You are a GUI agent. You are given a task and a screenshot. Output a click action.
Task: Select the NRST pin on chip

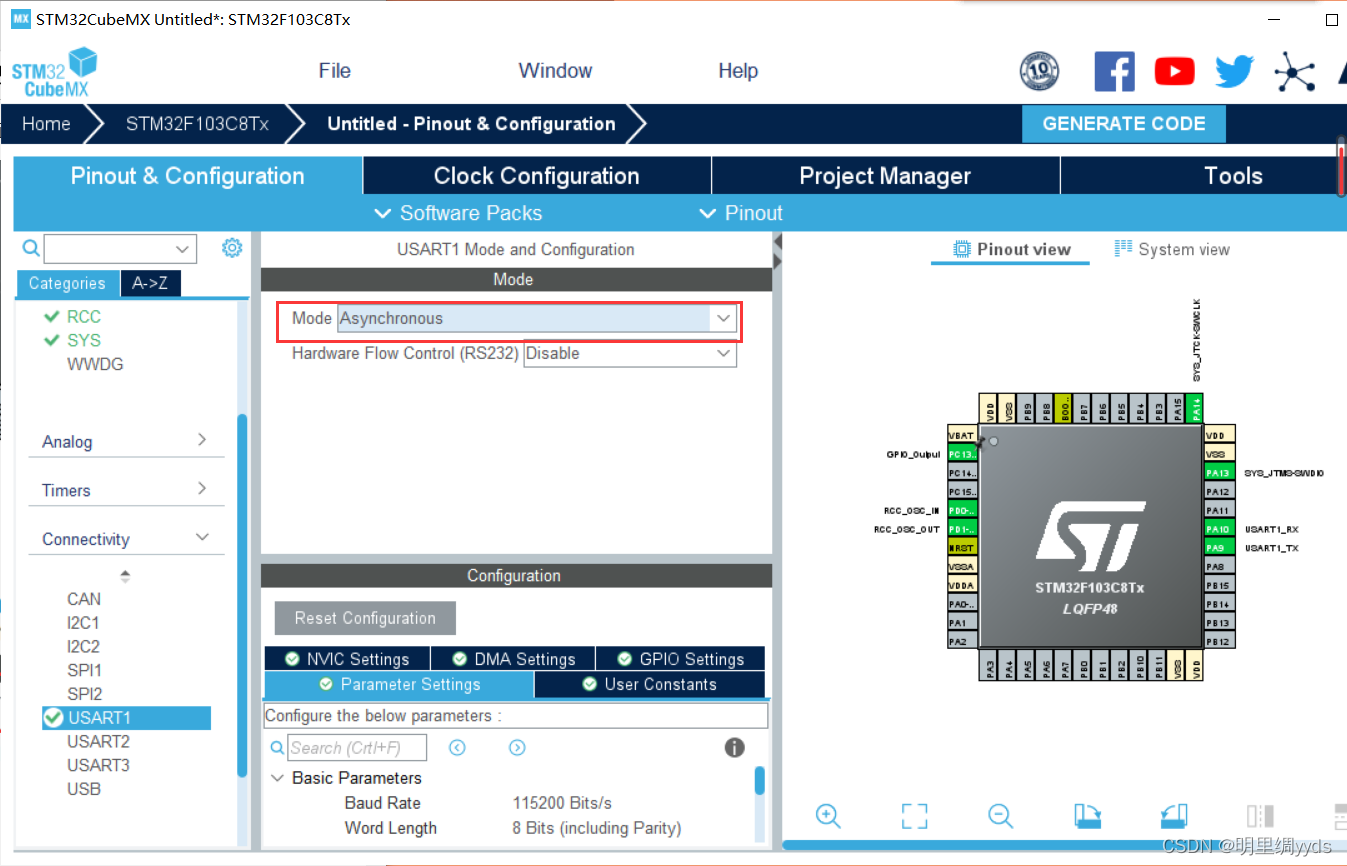pos(962,548)
